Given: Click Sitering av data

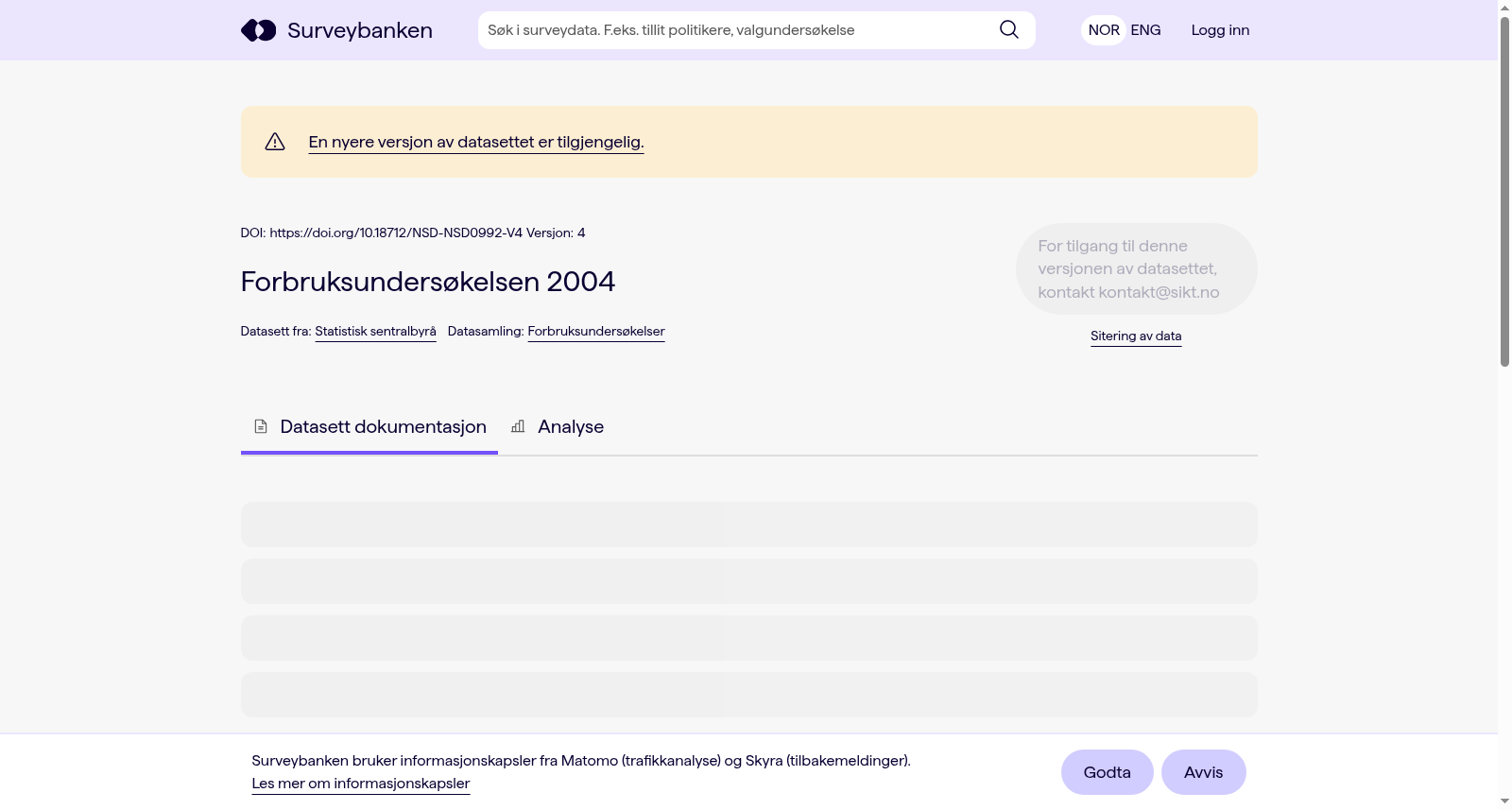Looking at the screenshot, I should coord(1136,336).
